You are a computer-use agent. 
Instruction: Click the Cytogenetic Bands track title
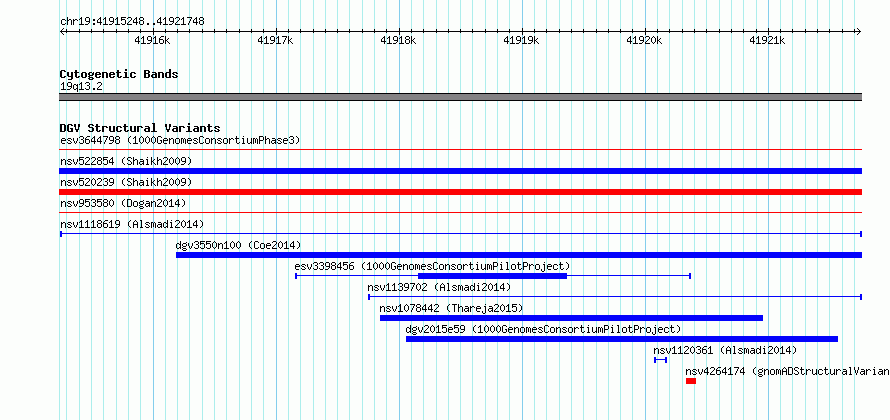119,74
